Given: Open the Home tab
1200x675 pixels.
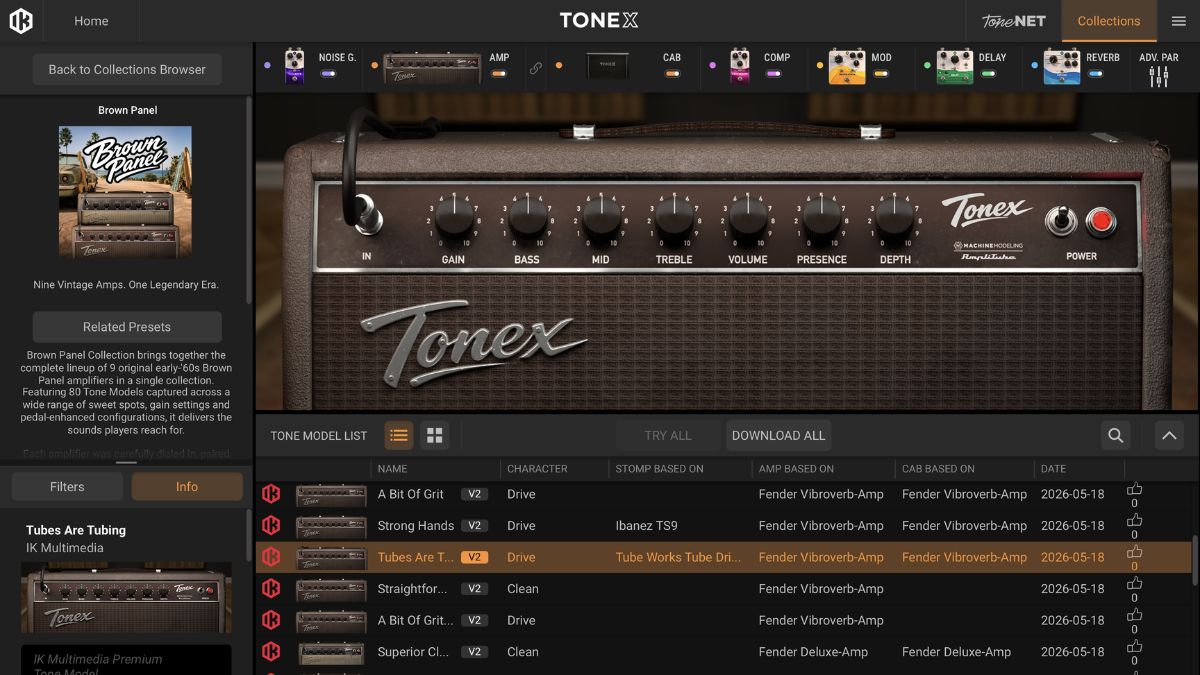Looking at the screenshot, I should click(x=91, y=21).
